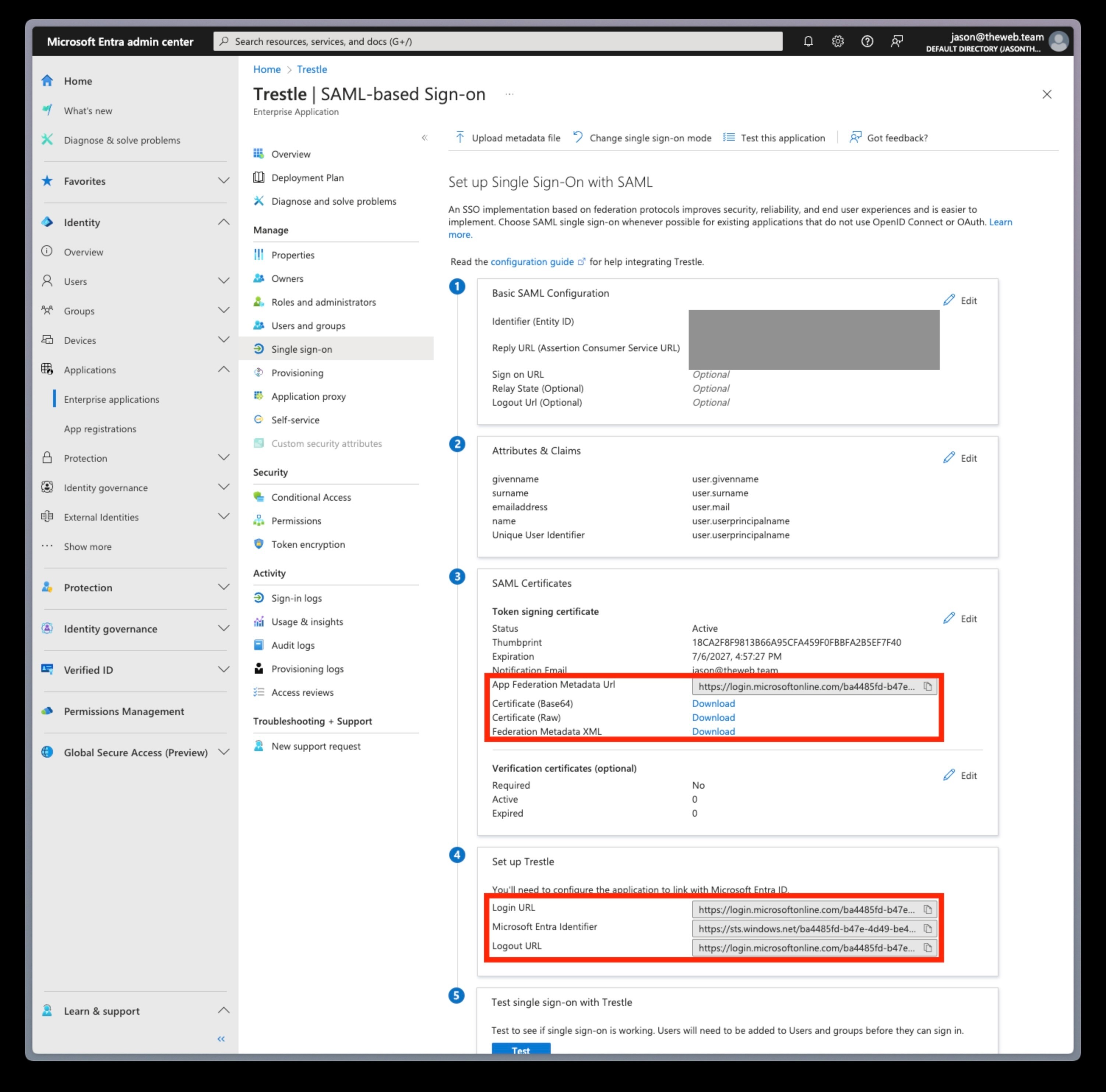Click the user avatar for jason@theweb.team
The image size is (1106, 1092).
(x=1059, y=41)
